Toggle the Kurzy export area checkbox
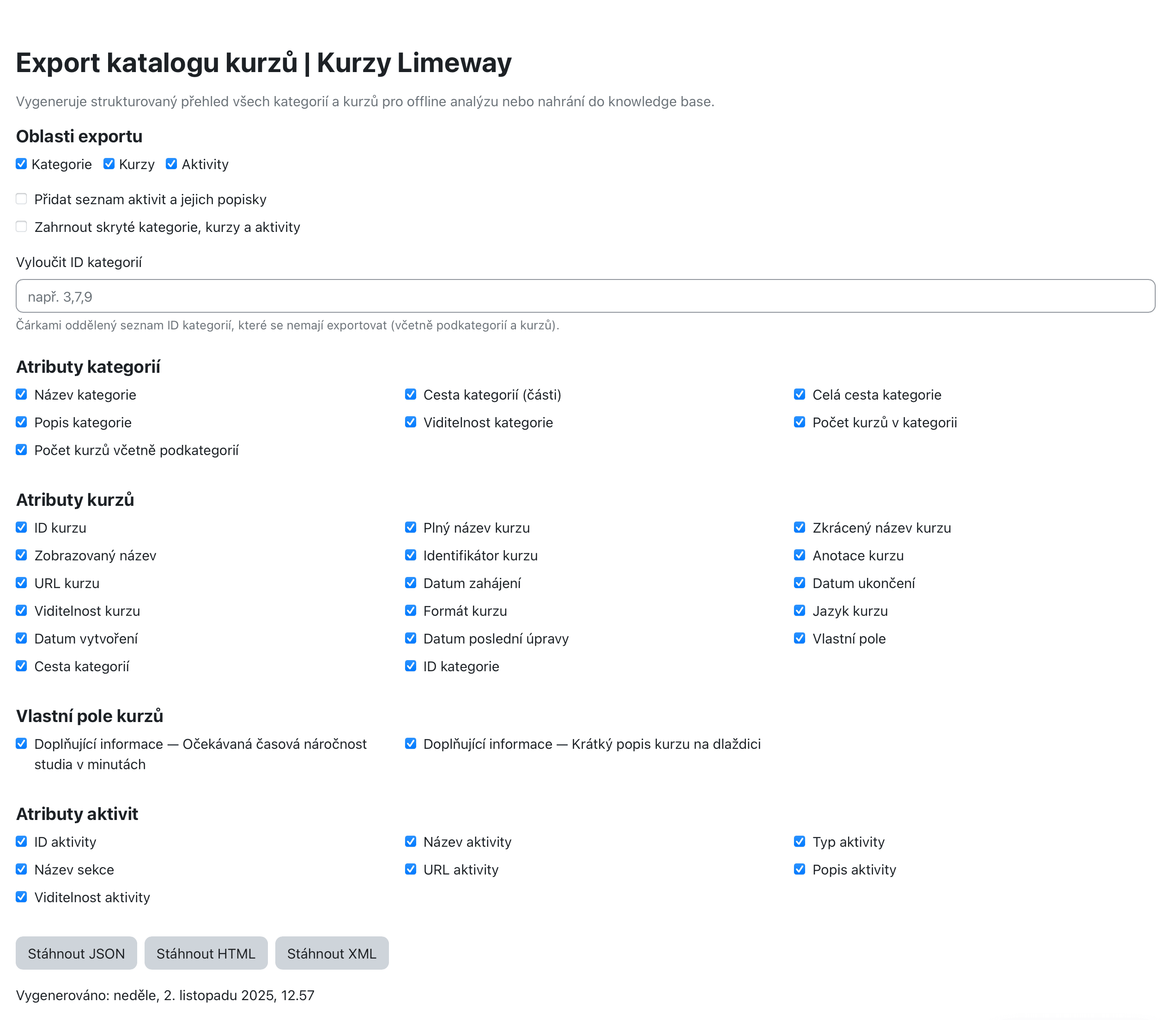The image size is (1176, 1020). [x=109, y=164]
